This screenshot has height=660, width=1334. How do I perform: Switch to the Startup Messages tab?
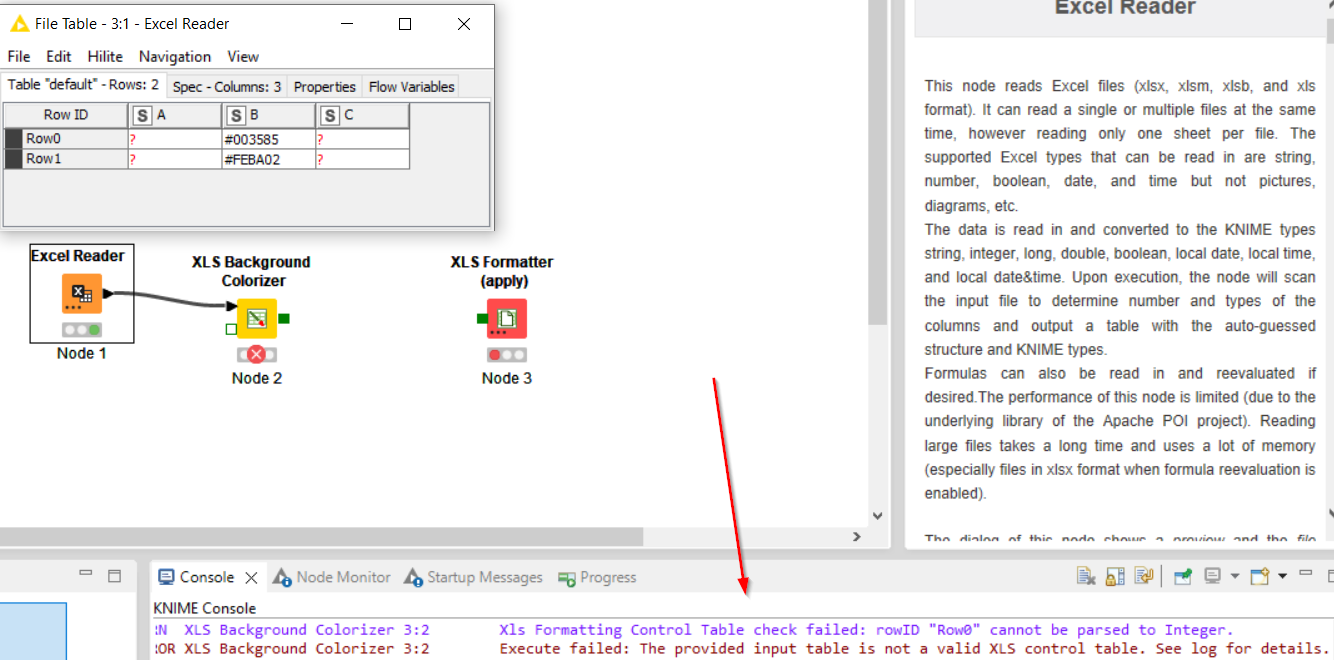pos(474,577)
